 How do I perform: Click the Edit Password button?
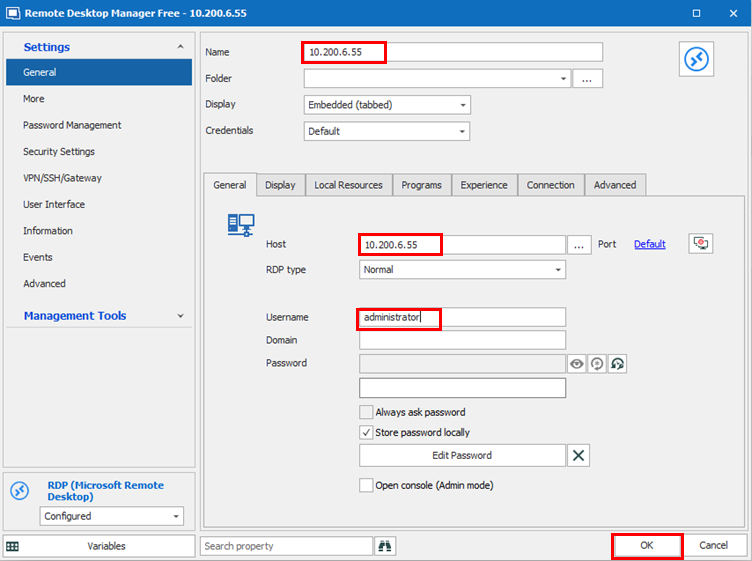[x=462, y=455]
